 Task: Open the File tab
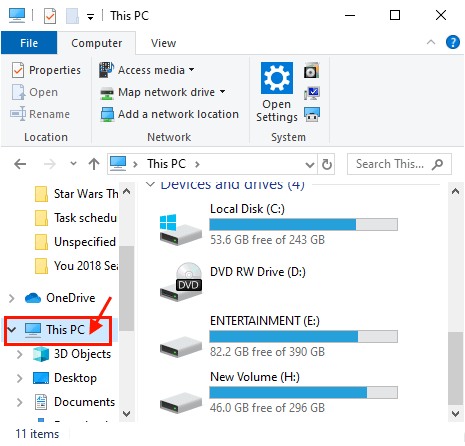click(29, 43)
